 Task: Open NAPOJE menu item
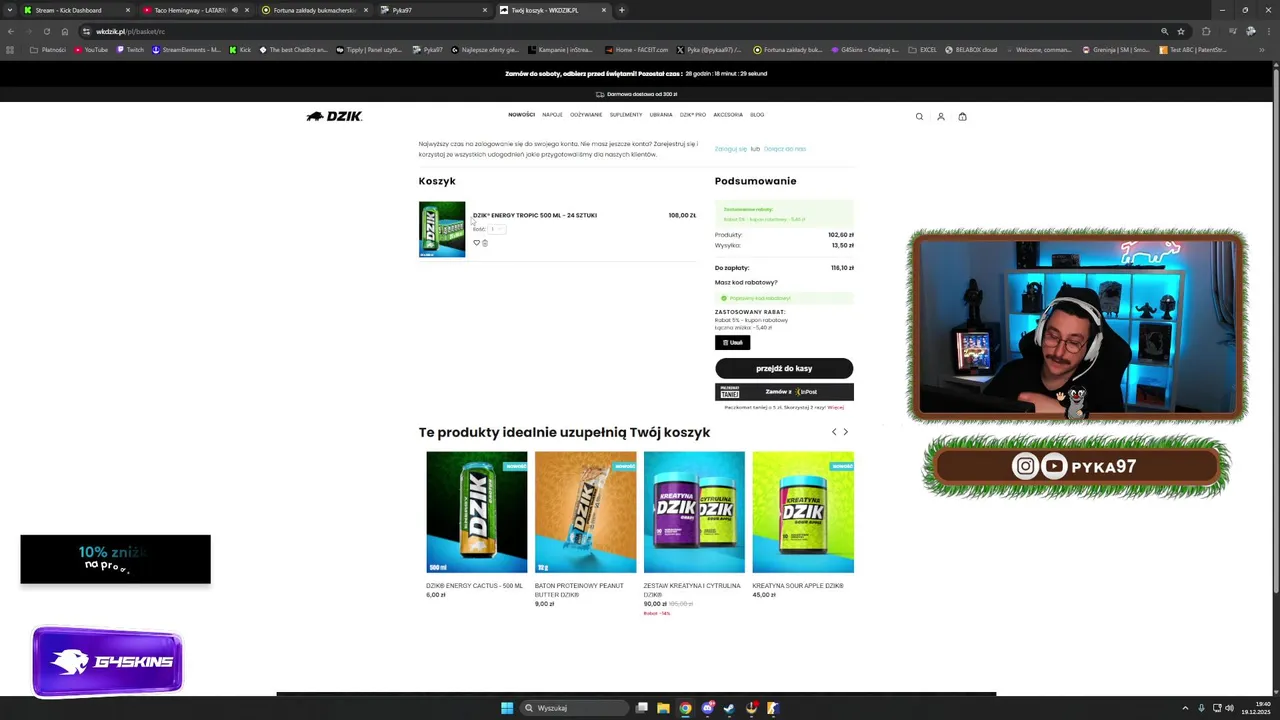point(552,115)
